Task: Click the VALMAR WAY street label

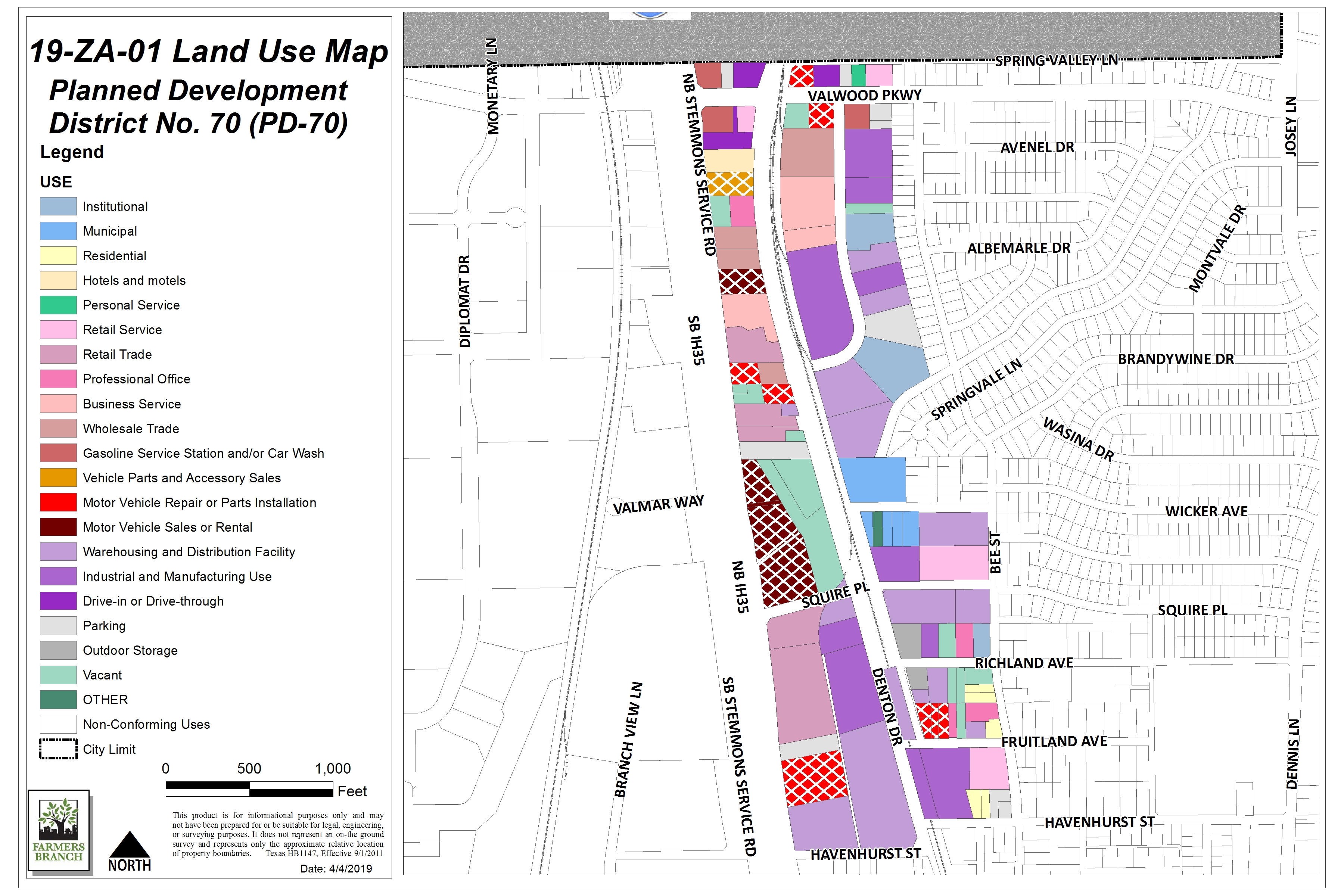Action: 658,505
